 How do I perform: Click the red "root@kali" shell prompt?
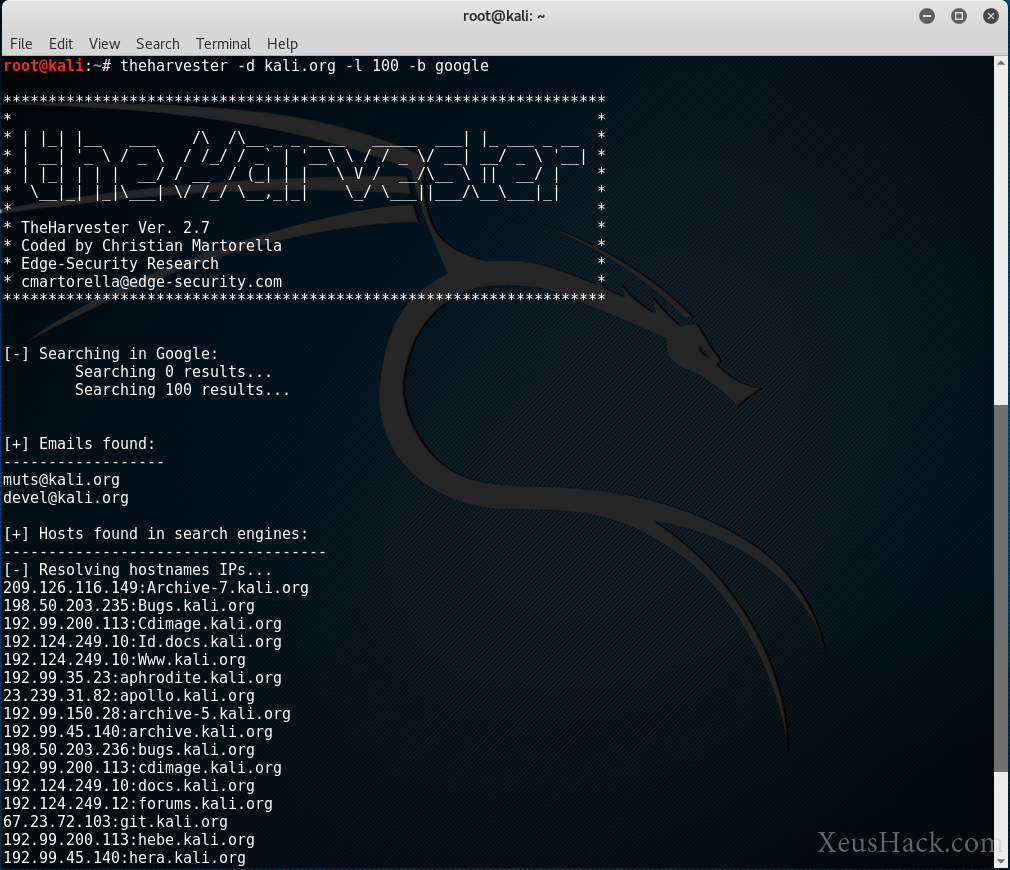click(44, 66)
